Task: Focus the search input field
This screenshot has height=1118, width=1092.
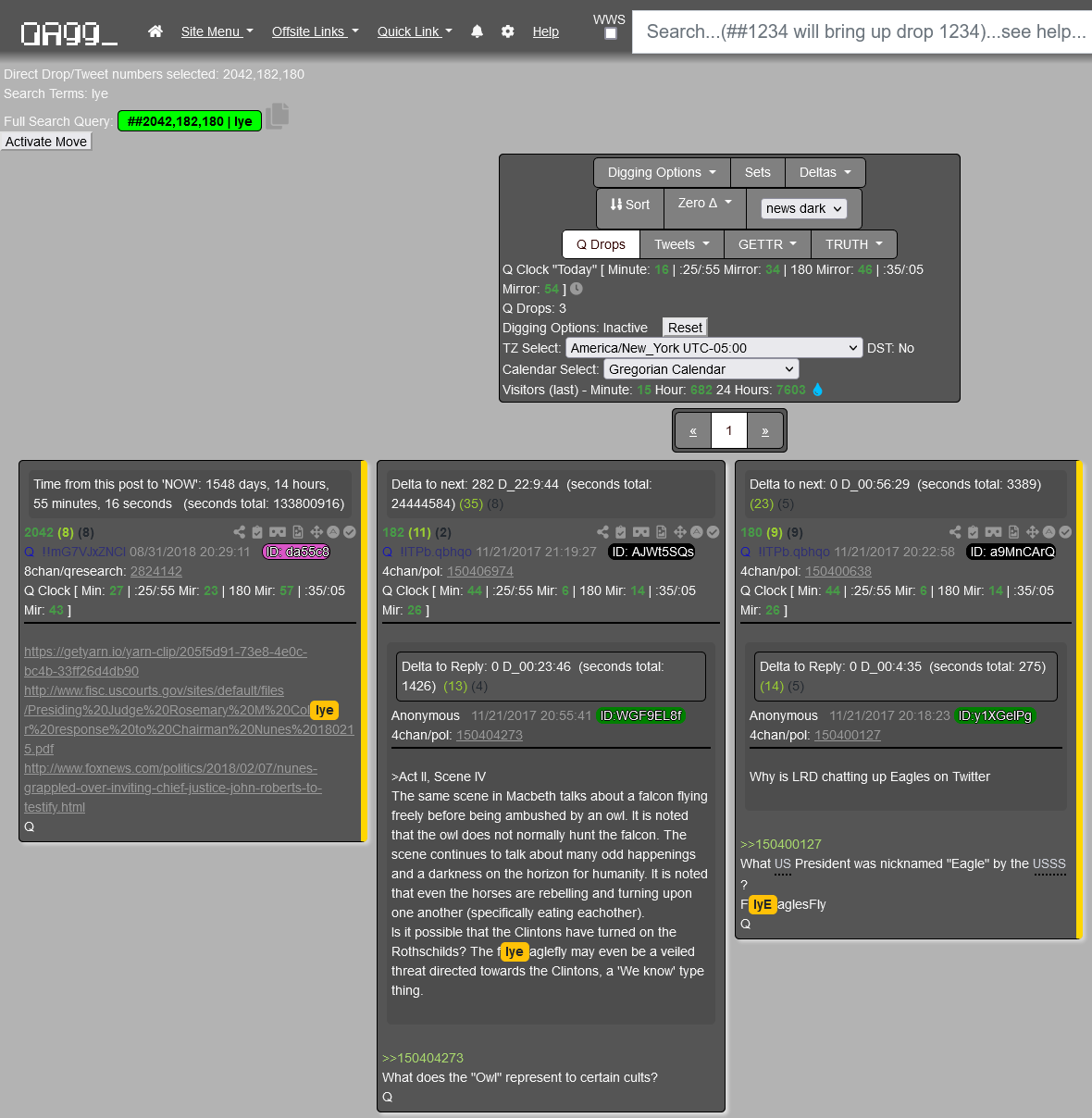Action: pos(862,31)
